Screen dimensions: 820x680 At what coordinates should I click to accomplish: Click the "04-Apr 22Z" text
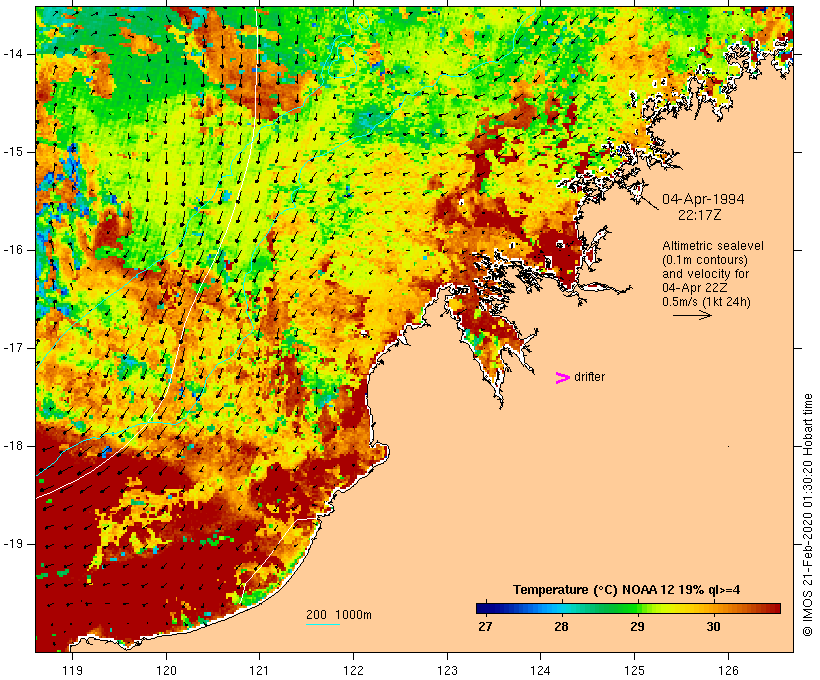coord(694,288)
